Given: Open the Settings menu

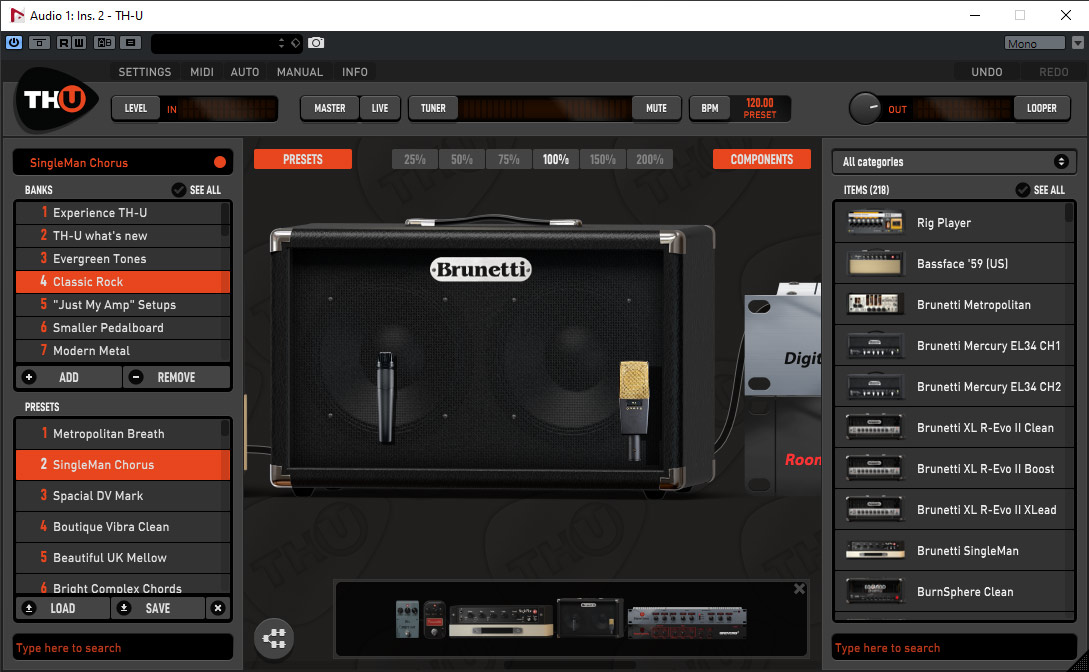Looking at the screenshot, I should 145,72.
